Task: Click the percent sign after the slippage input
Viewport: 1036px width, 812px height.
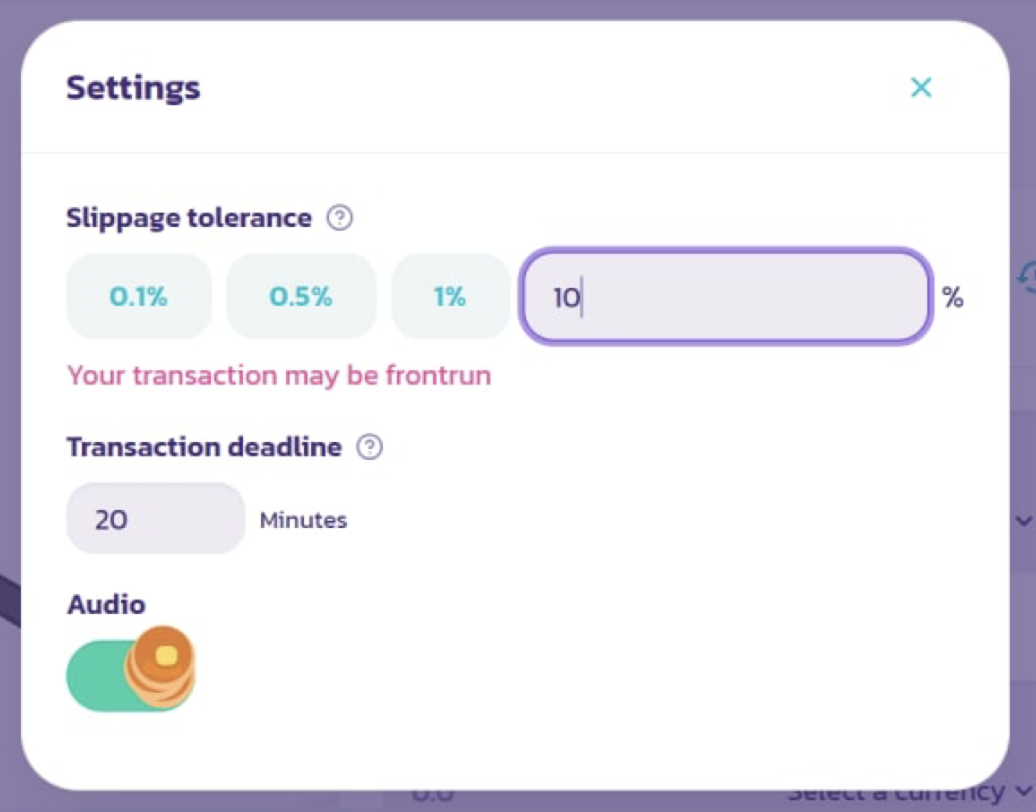Action: [x=953, y=297]
